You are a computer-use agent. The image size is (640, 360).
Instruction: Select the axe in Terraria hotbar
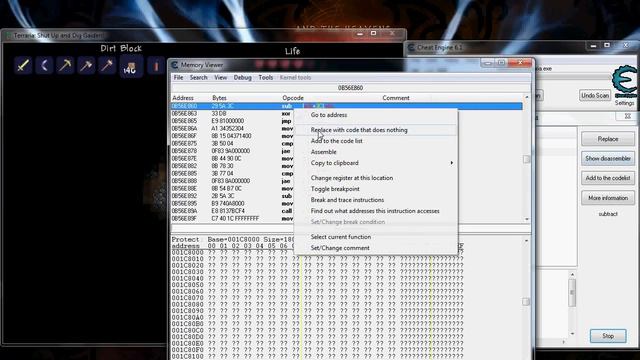click(86, 65)
